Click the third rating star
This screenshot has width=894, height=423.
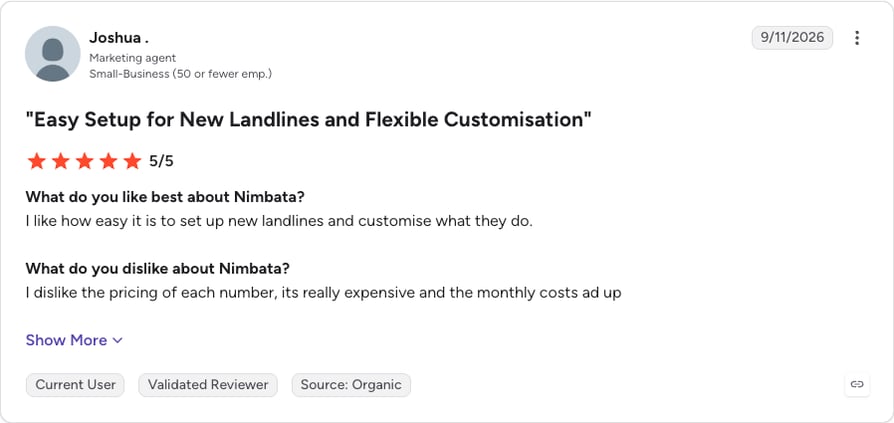pos(84,161)
